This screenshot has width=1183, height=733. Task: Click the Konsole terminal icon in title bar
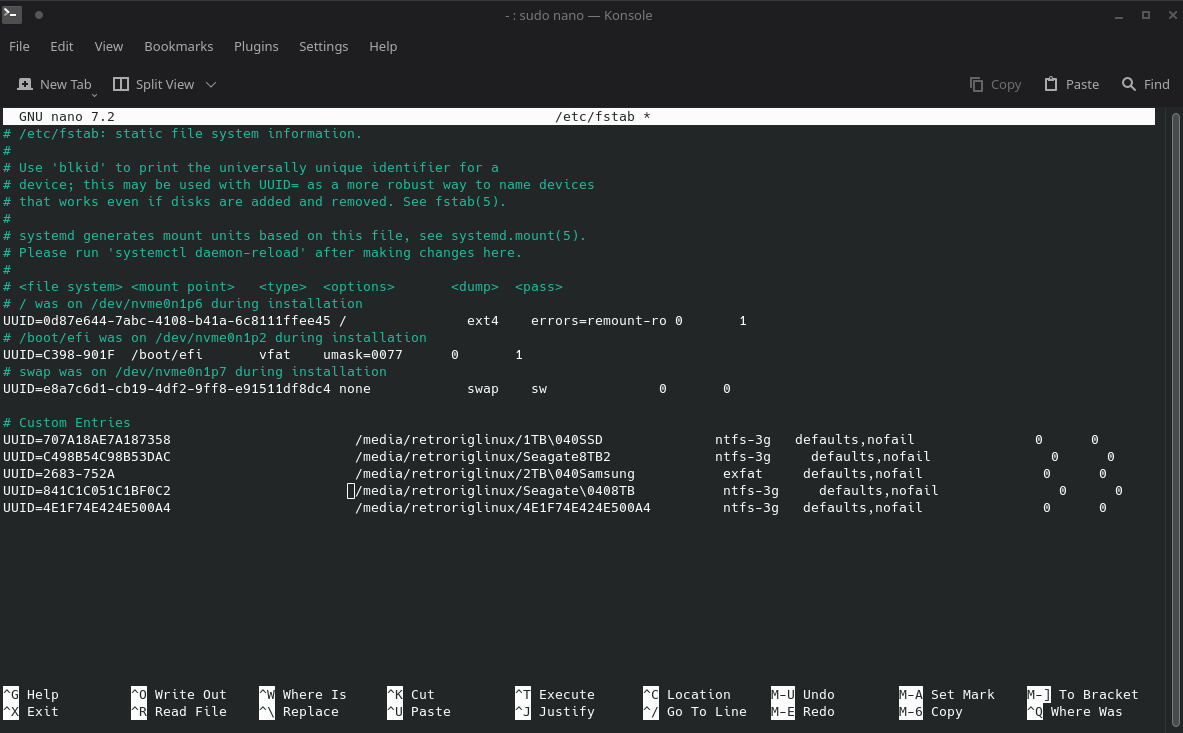tap(11, 15)
